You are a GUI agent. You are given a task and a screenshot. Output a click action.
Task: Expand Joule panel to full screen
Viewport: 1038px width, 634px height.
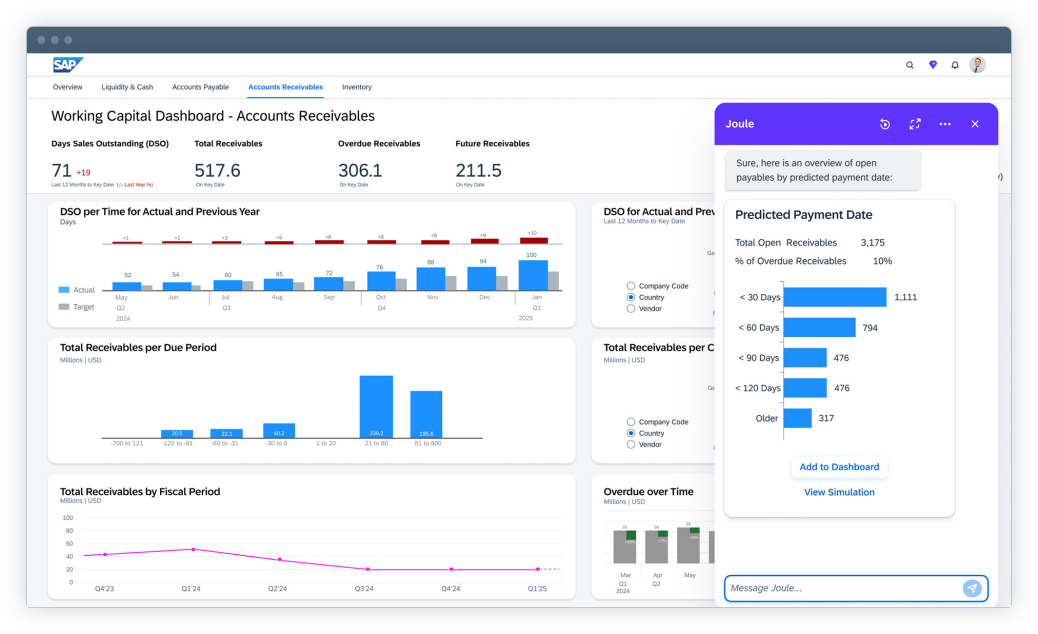click(915, 124)
